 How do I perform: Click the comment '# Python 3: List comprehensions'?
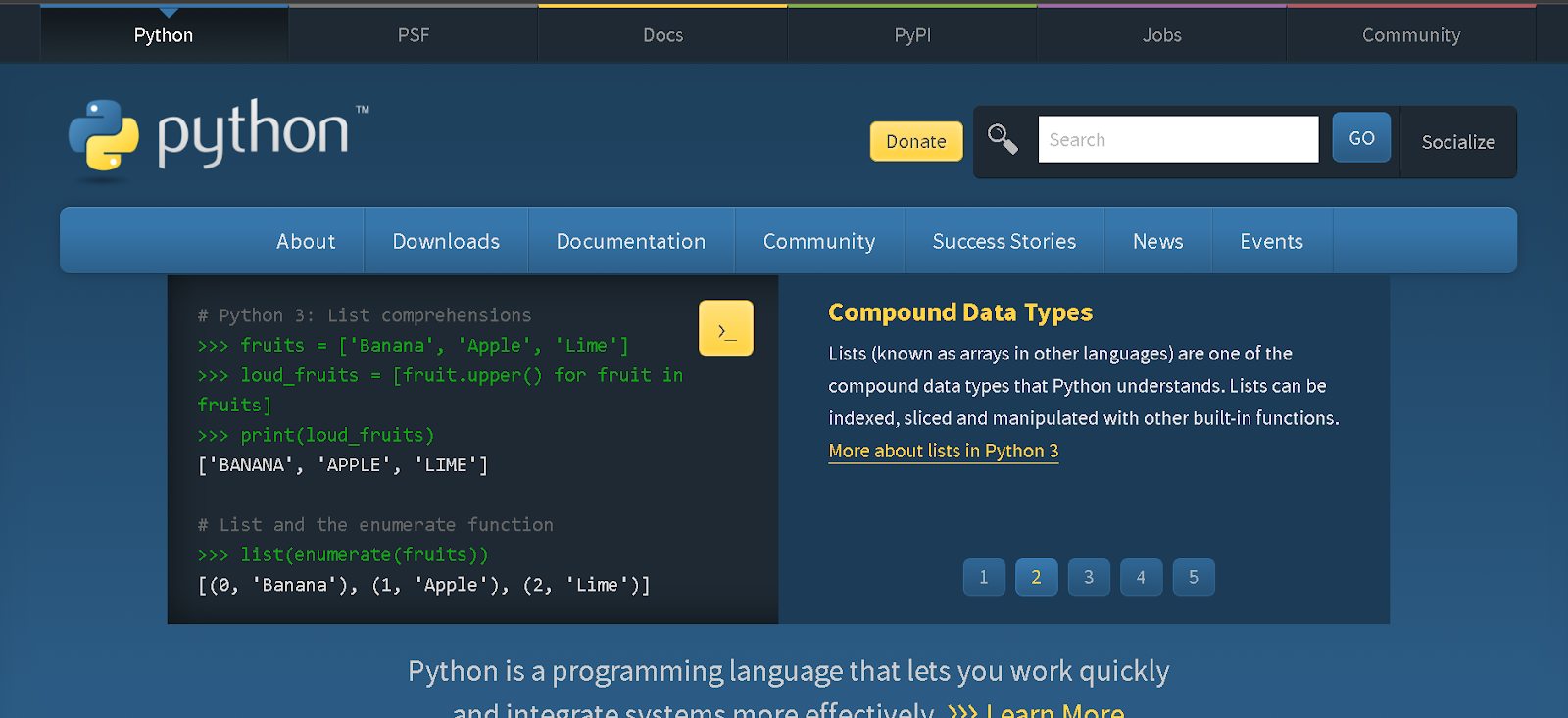pyautogui.click(x=365, y=315)
